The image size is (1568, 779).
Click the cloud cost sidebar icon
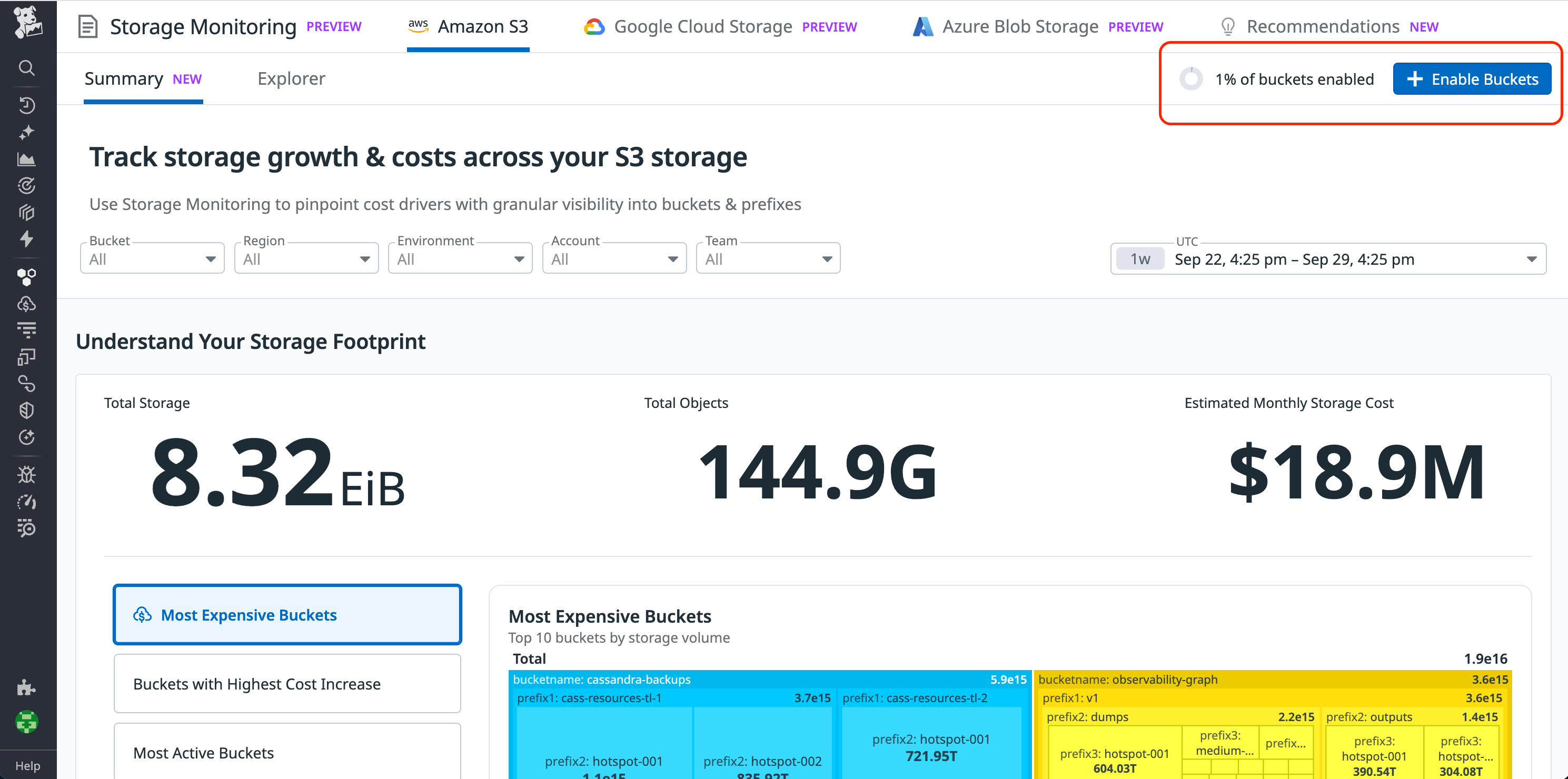pyautogui.click(x=26, y=304)
